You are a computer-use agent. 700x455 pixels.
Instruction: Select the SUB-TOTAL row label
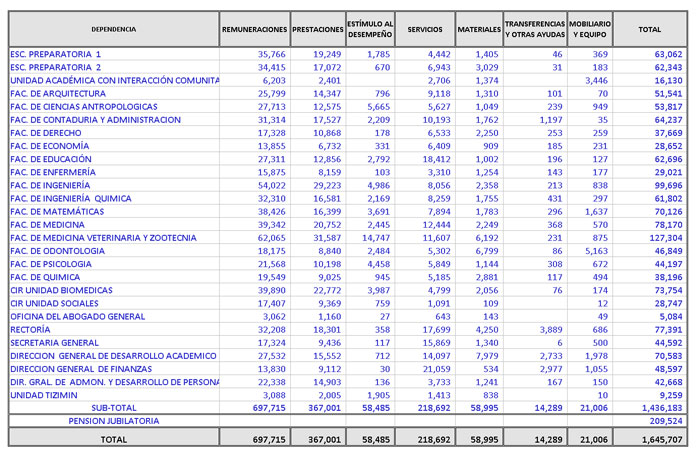(113, 408)
